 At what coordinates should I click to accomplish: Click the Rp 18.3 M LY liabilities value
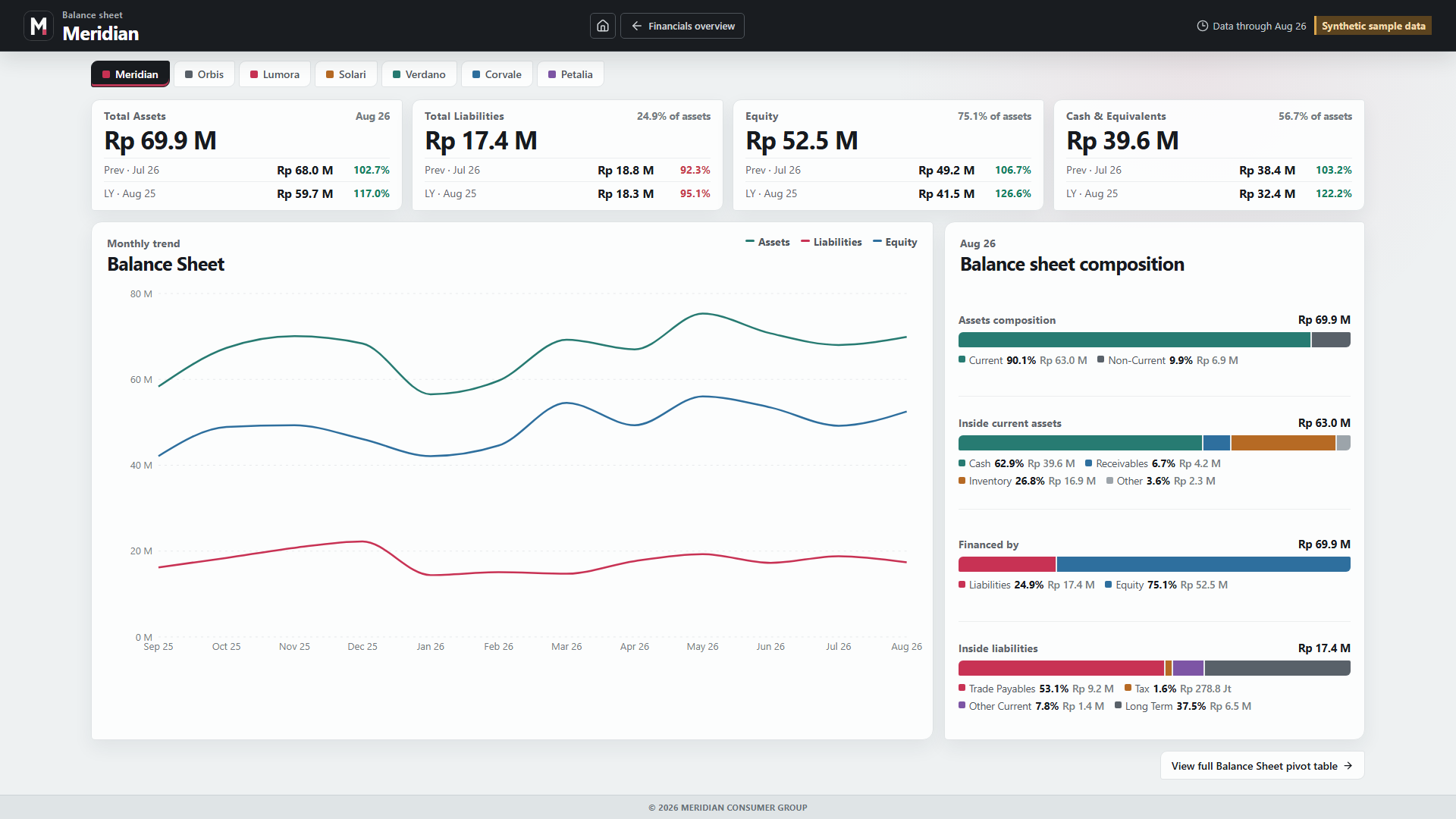(x=626, y=193)
